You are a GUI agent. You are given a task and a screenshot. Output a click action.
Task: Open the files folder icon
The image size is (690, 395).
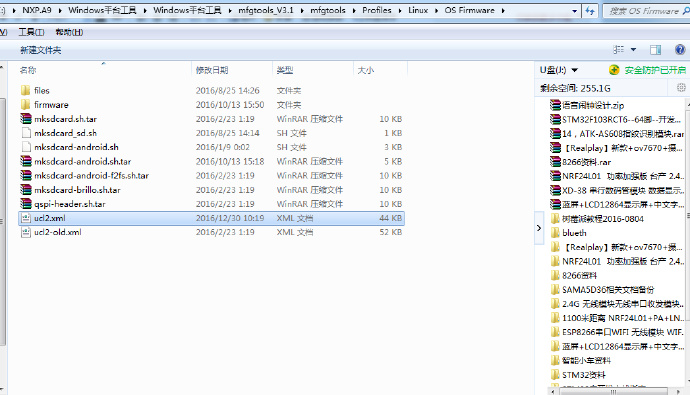pyautogui.click(x=26, y=90)
